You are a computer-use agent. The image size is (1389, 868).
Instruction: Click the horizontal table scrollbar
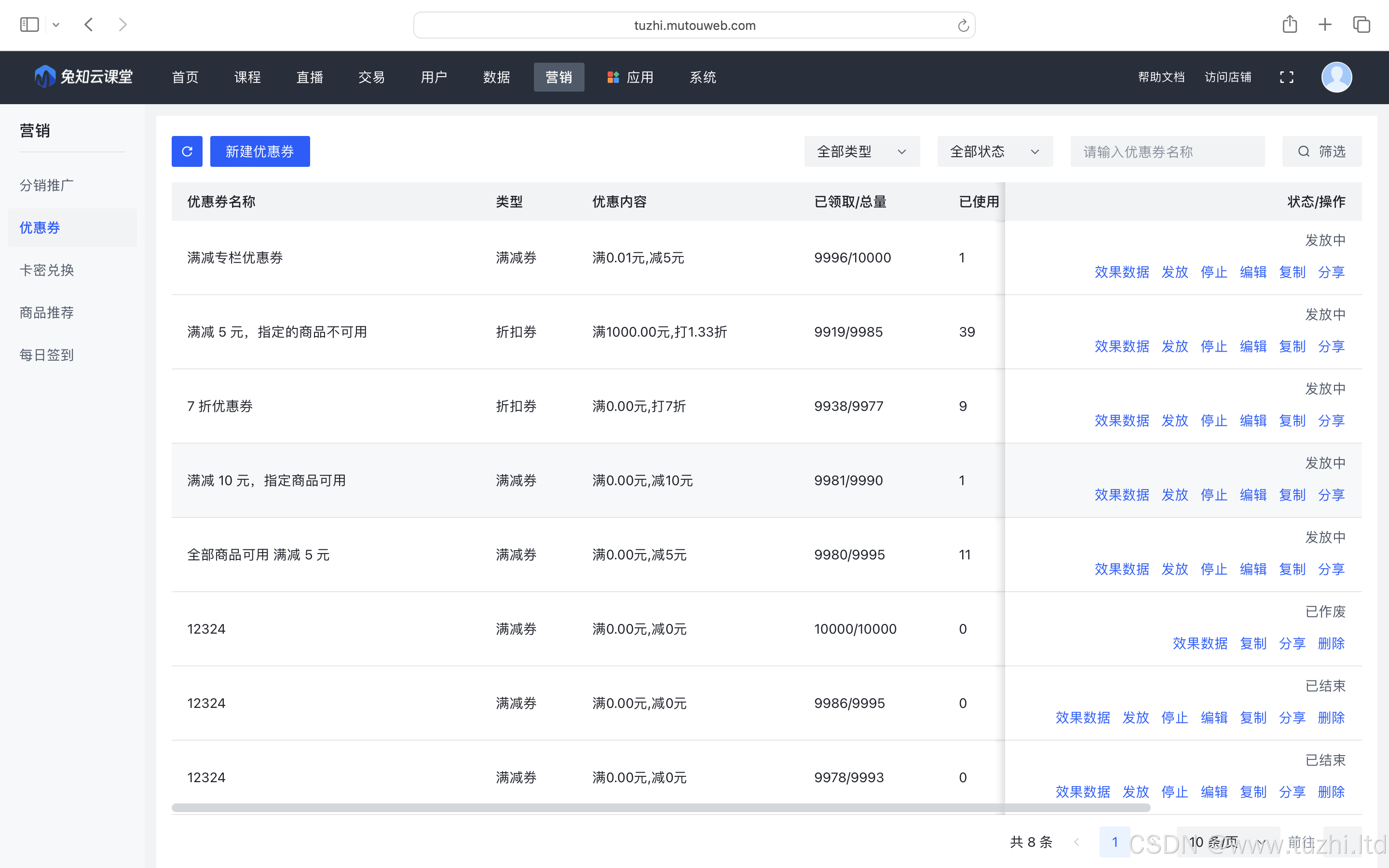(x=660, y=808)
